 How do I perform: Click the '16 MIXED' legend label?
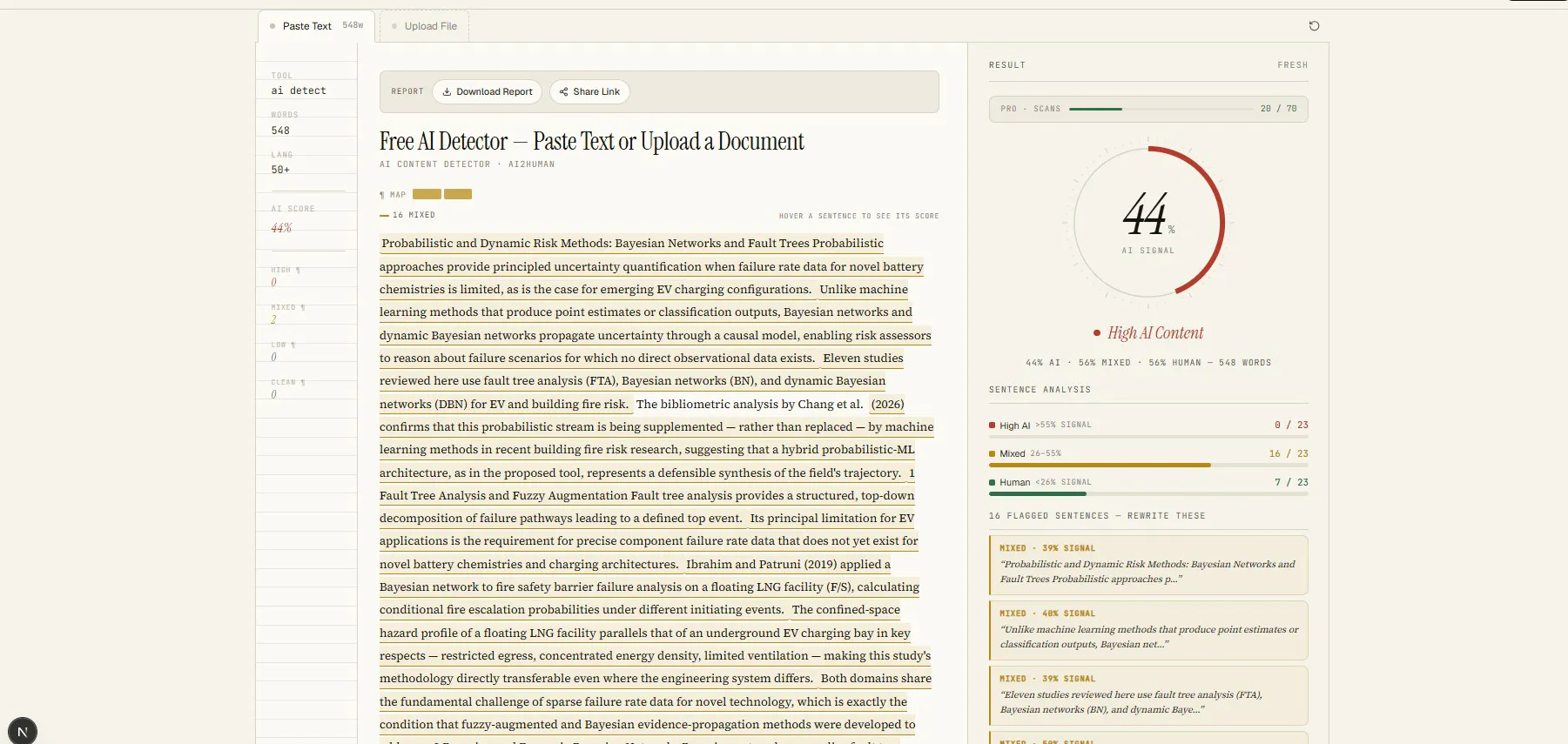tap(414, 215)
